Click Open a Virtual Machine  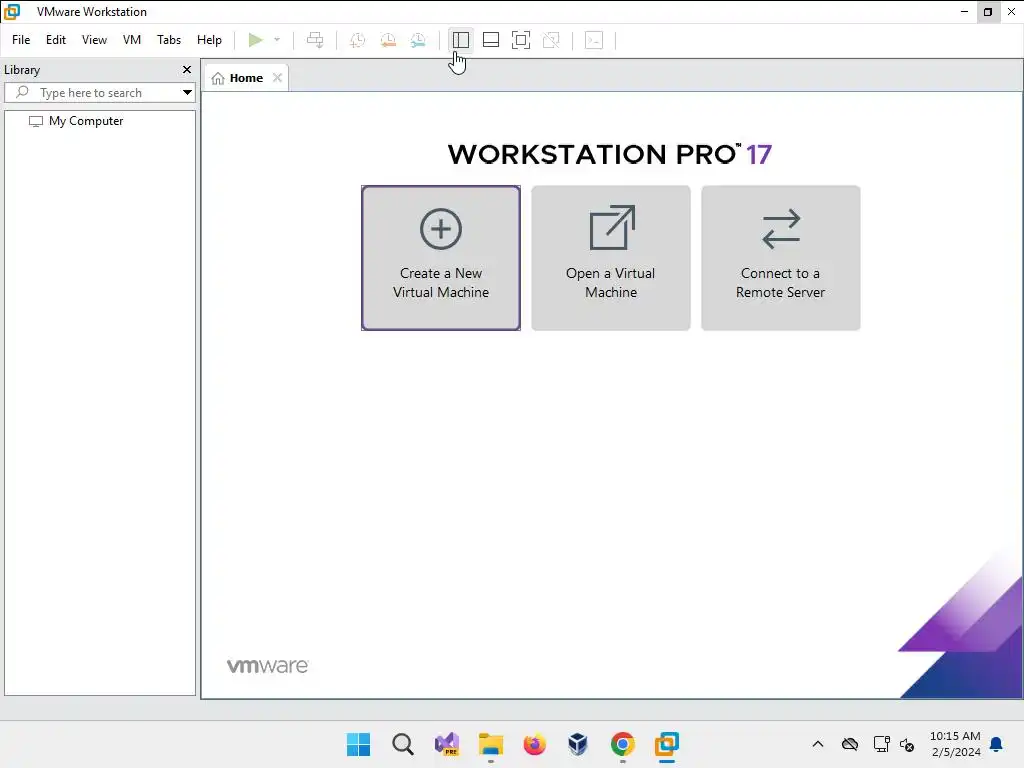pos(611,258)
